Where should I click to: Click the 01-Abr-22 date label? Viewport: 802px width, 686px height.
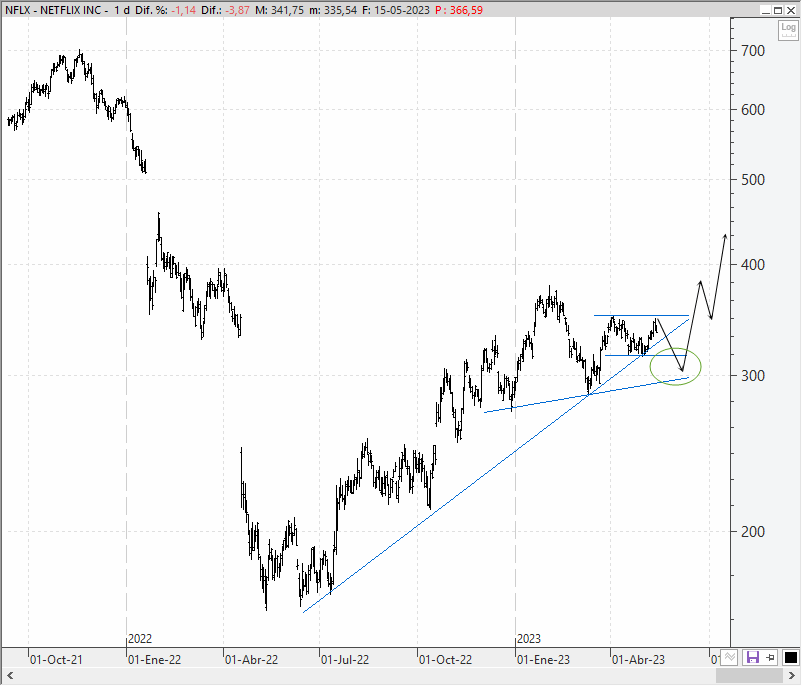click(x=252, y=659)
